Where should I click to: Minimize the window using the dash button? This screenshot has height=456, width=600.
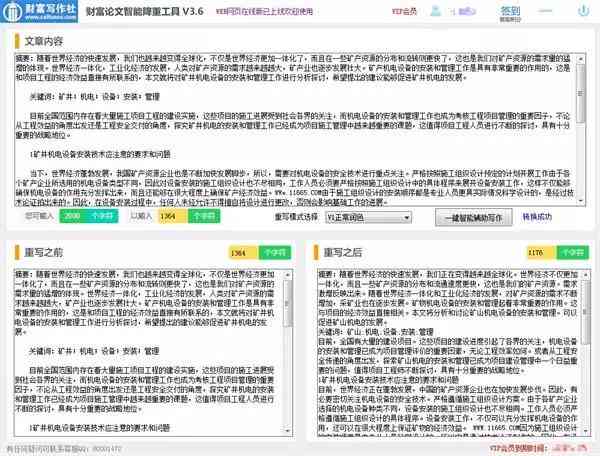tap(545, 11)
